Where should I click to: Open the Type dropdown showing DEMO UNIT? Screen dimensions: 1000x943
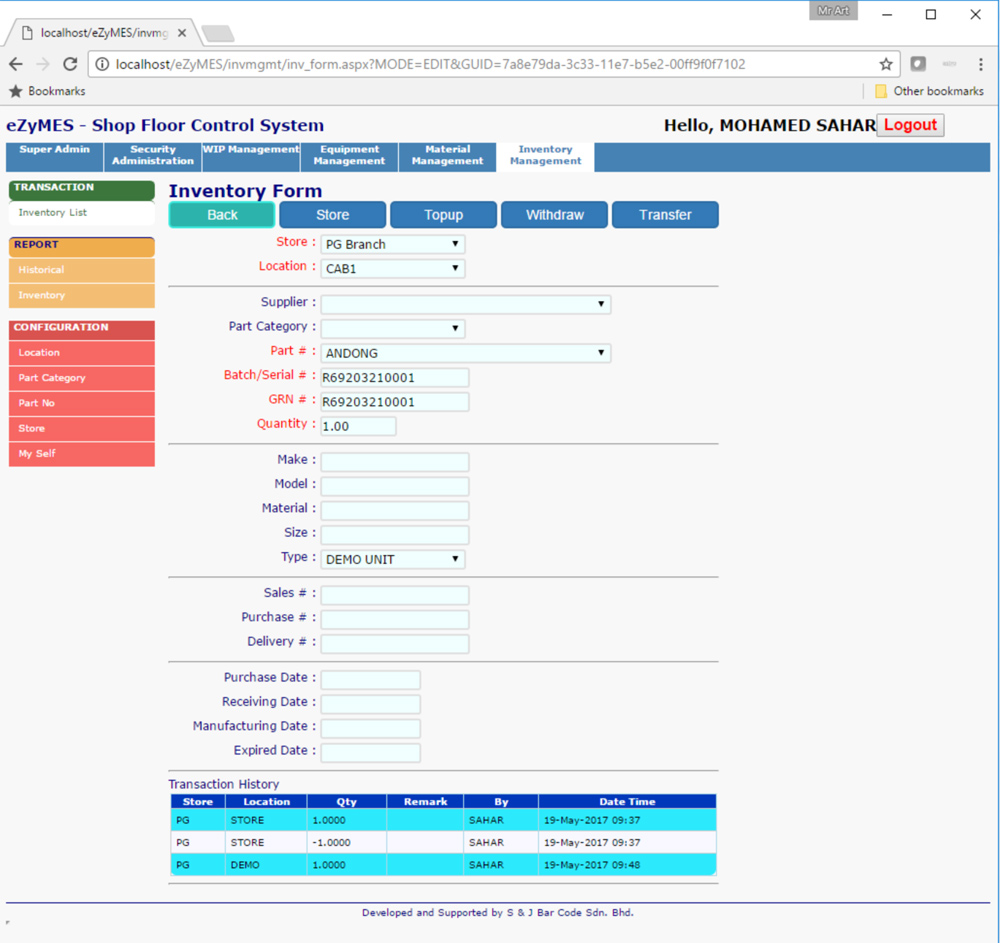pyautogui.click(x=392, y=560)
